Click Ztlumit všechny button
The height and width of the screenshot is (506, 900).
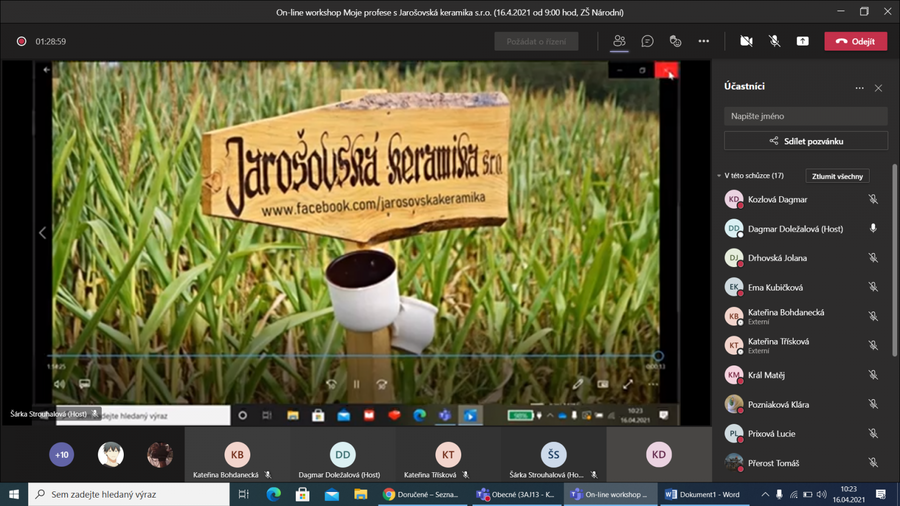(837, 176)
